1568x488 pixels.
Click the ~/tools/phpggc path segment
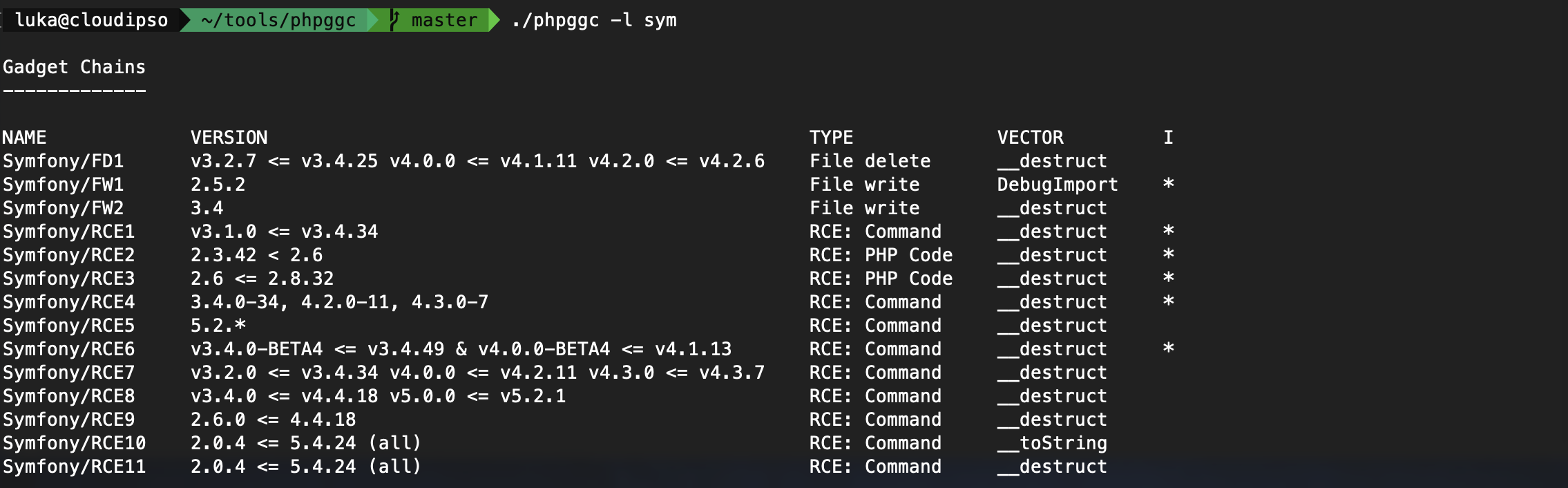tap(278, 20)
